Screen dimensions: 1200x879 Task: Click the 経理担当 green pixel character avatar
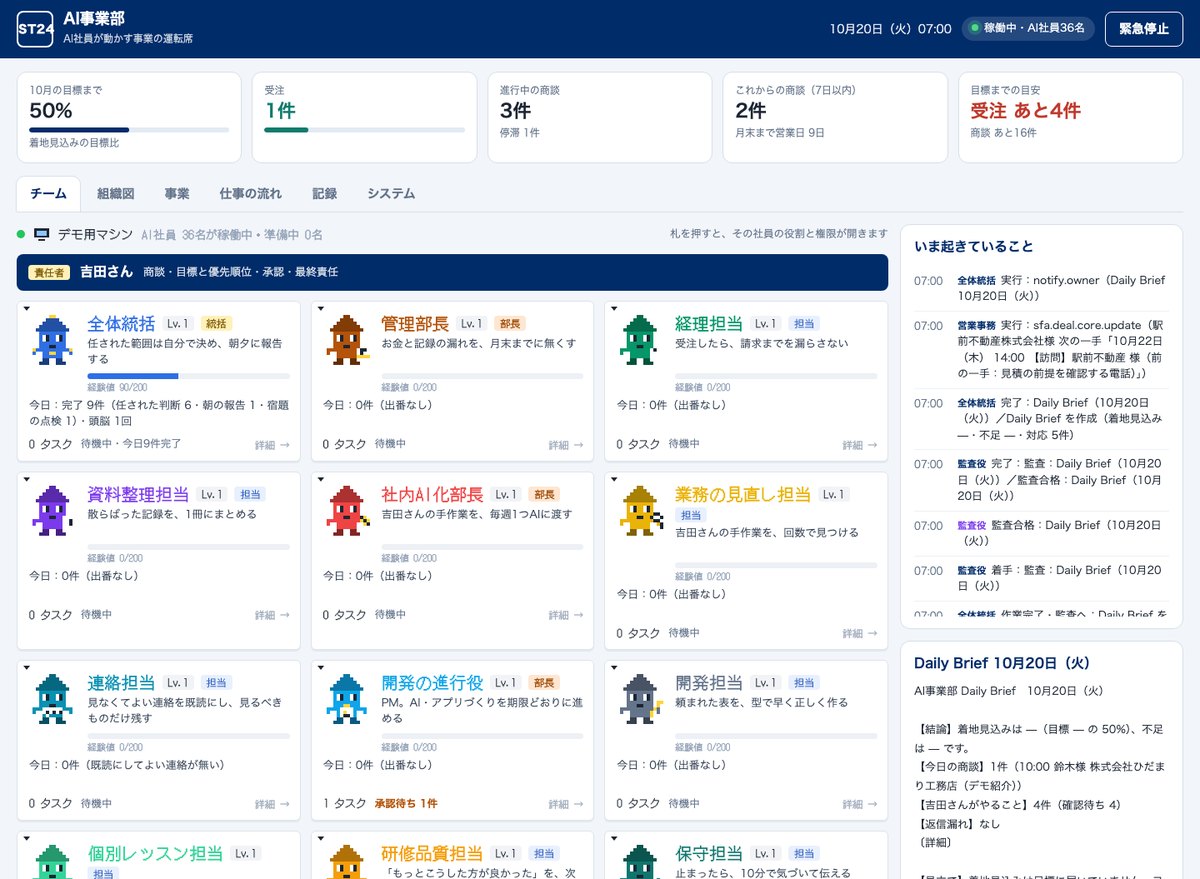[638, 340]
